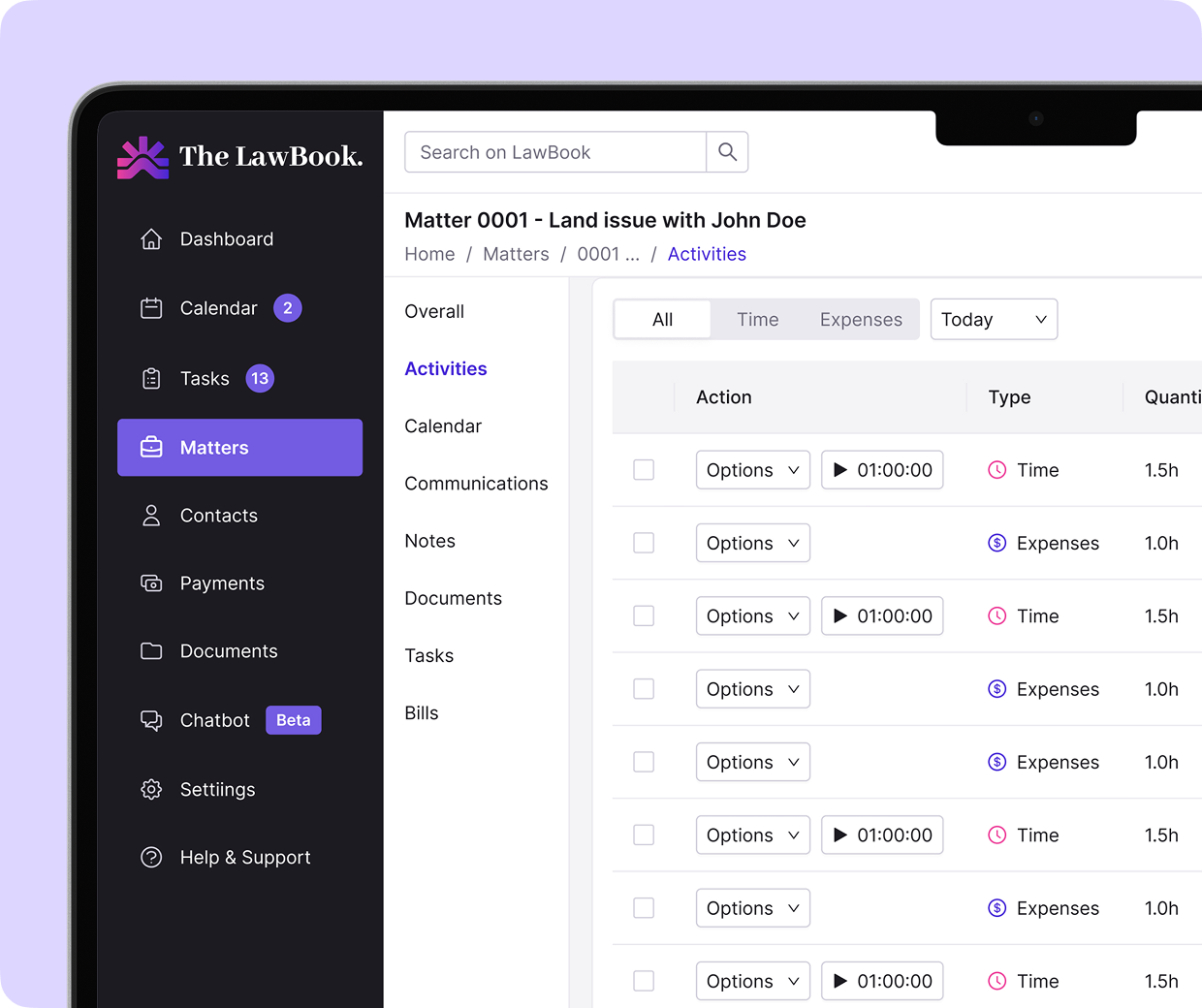Viewport: 1202px width, 1008px height.
Task: Click the Tasks badge showing 13
Action: [x=260, y=379]
